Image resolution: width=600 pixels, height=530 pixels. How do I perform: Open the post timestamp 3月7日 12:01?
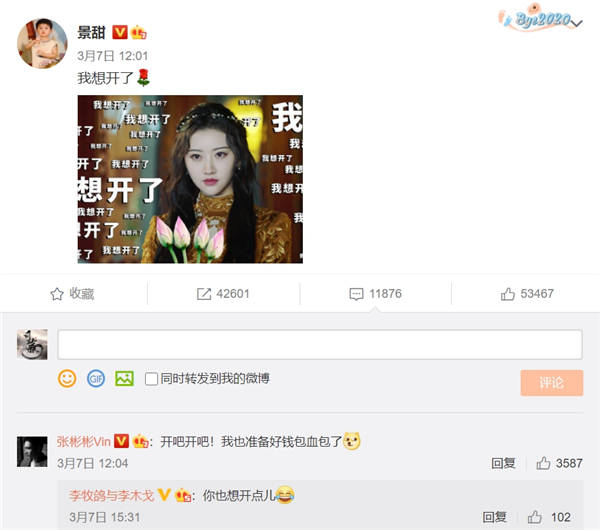click(112, 56)
